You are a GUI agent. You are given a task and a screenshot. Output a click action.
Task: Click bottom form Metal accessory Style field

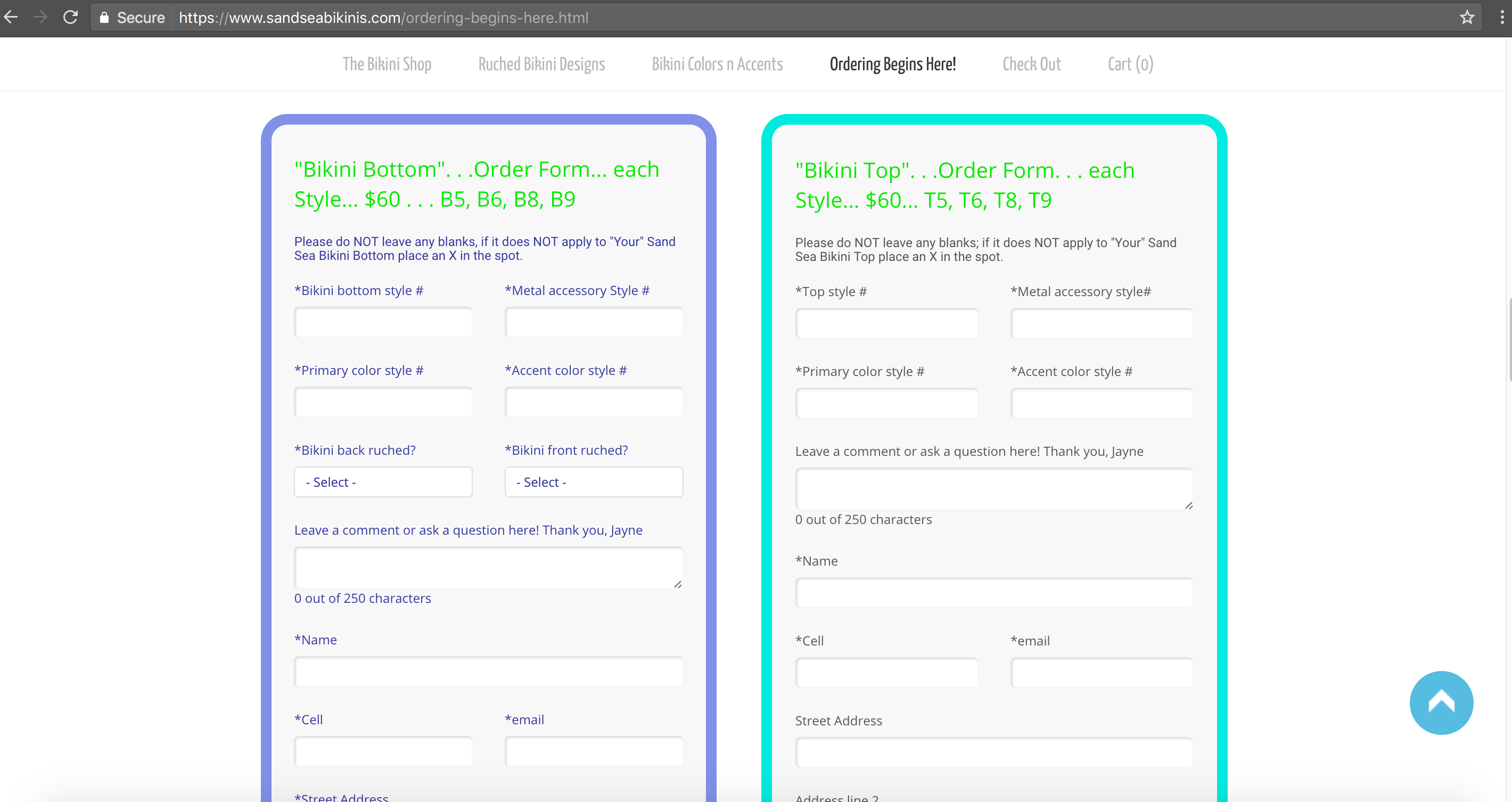594,322
